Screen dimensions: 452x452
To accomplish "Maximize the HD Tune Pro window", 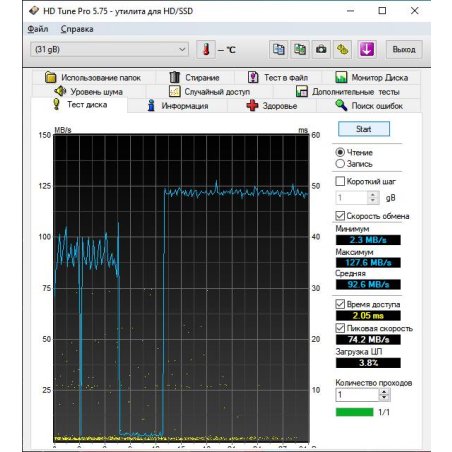I will 382,11.
